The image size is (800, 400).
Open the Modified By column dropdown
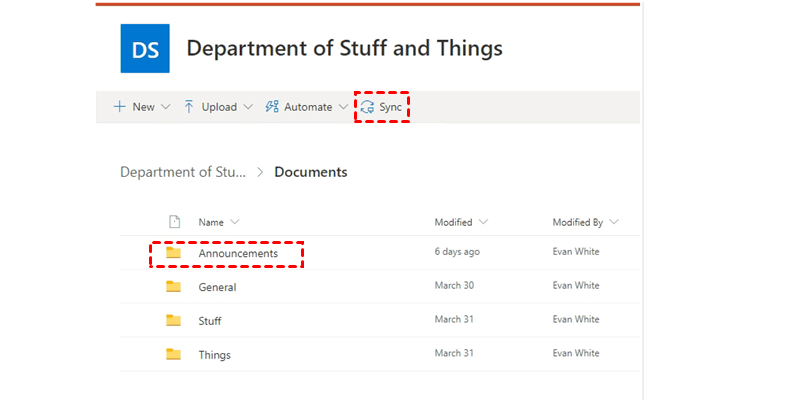pyautogui.click(x=614, y=221)
